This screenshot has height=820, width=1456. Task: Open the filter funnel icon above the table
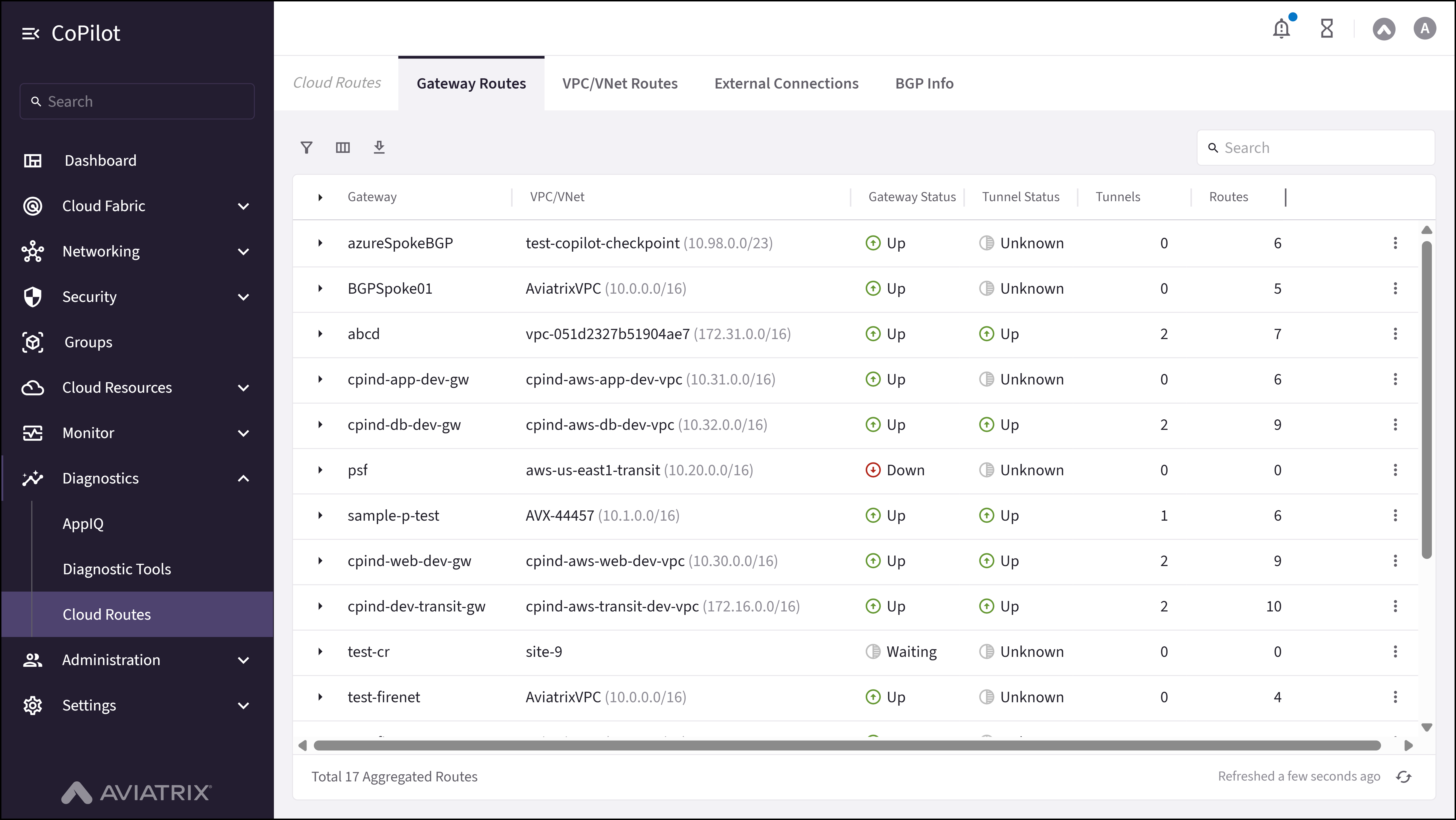(x=307, y=148)
